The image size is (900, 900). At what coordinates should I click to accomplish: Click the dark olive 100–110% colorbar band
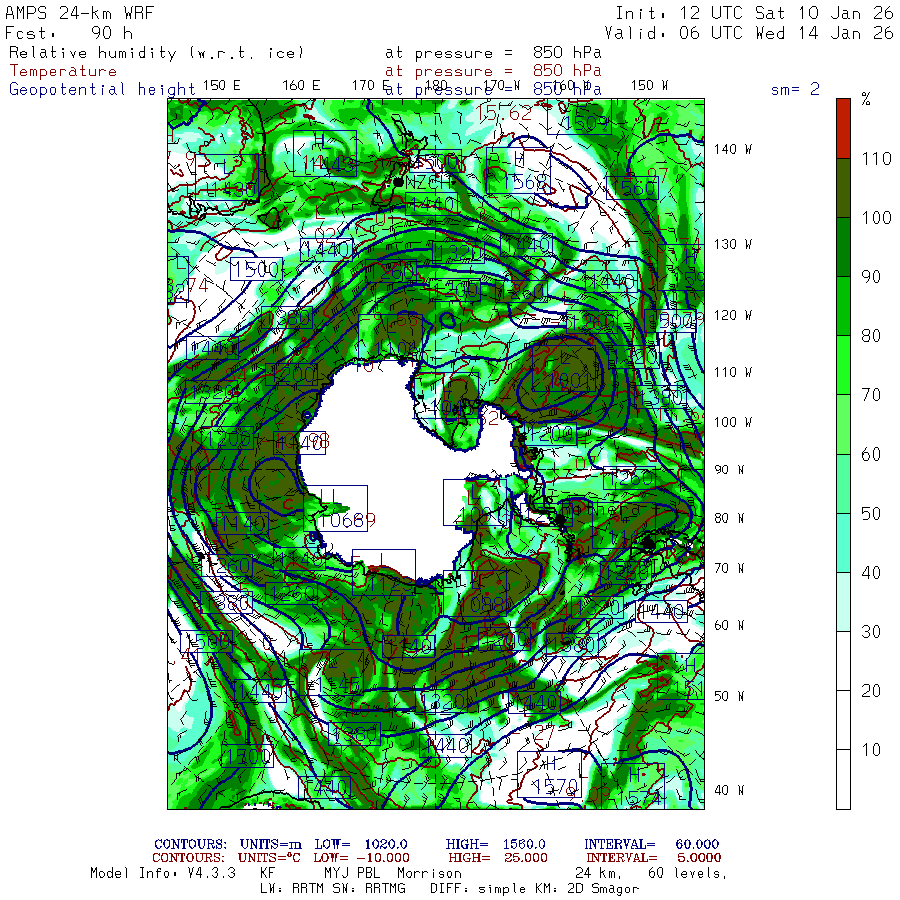click(x=843, y=187)
